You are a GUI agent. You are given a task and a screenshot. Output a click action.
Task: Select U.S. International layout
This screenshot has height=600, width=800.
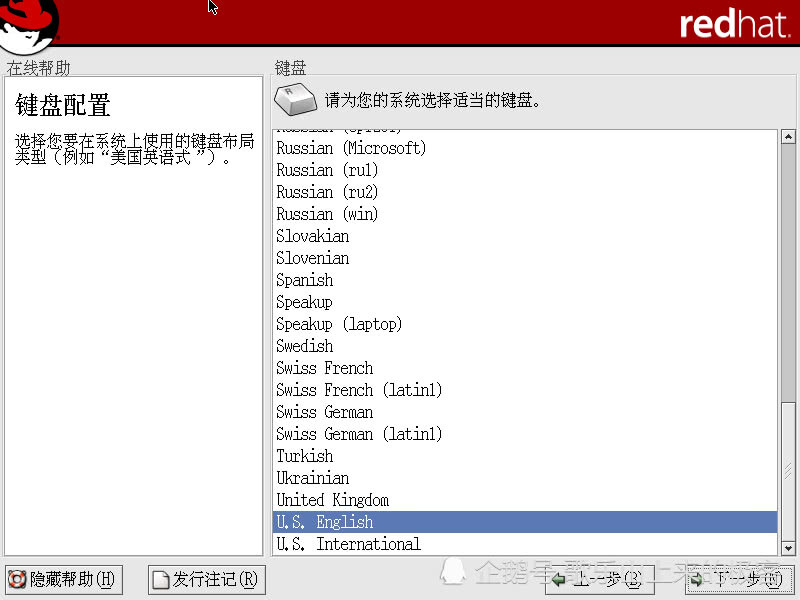[524, 544]
